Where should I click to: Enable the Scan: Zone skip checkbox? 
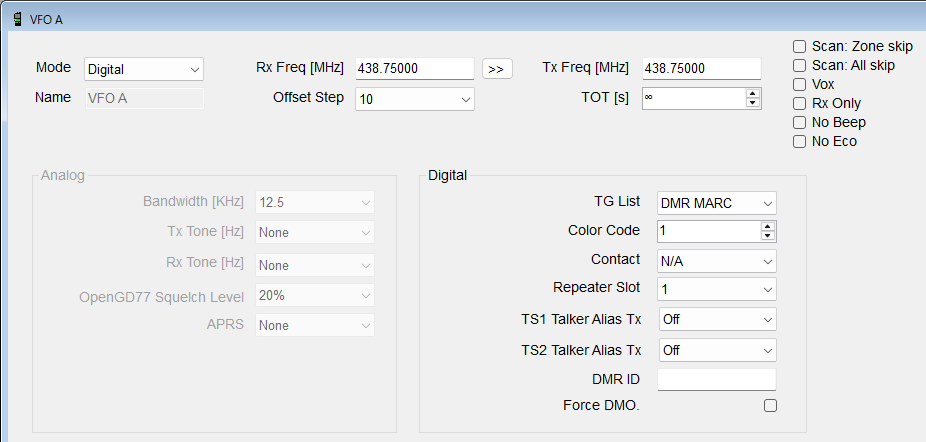pyautogui.click(x=799, y=46)
